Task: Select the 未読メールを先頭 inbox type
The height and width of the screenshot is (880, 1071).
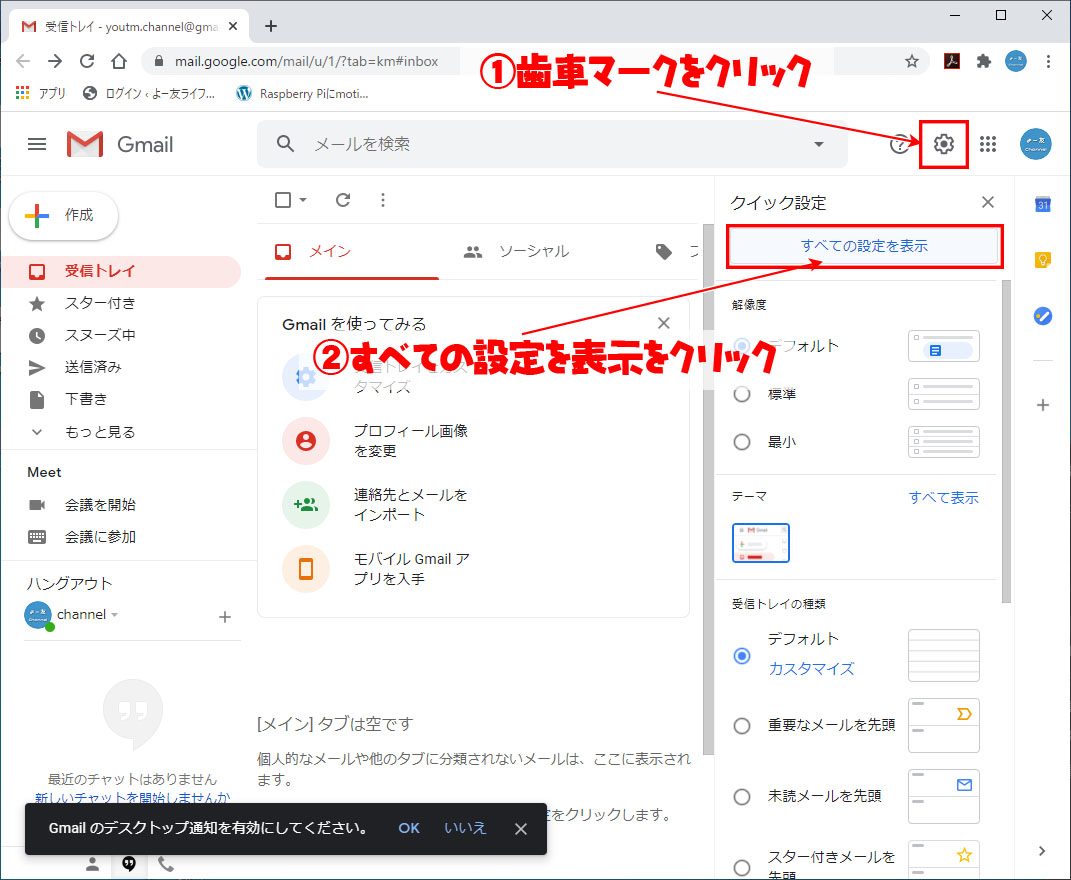Action: (741, 796)
